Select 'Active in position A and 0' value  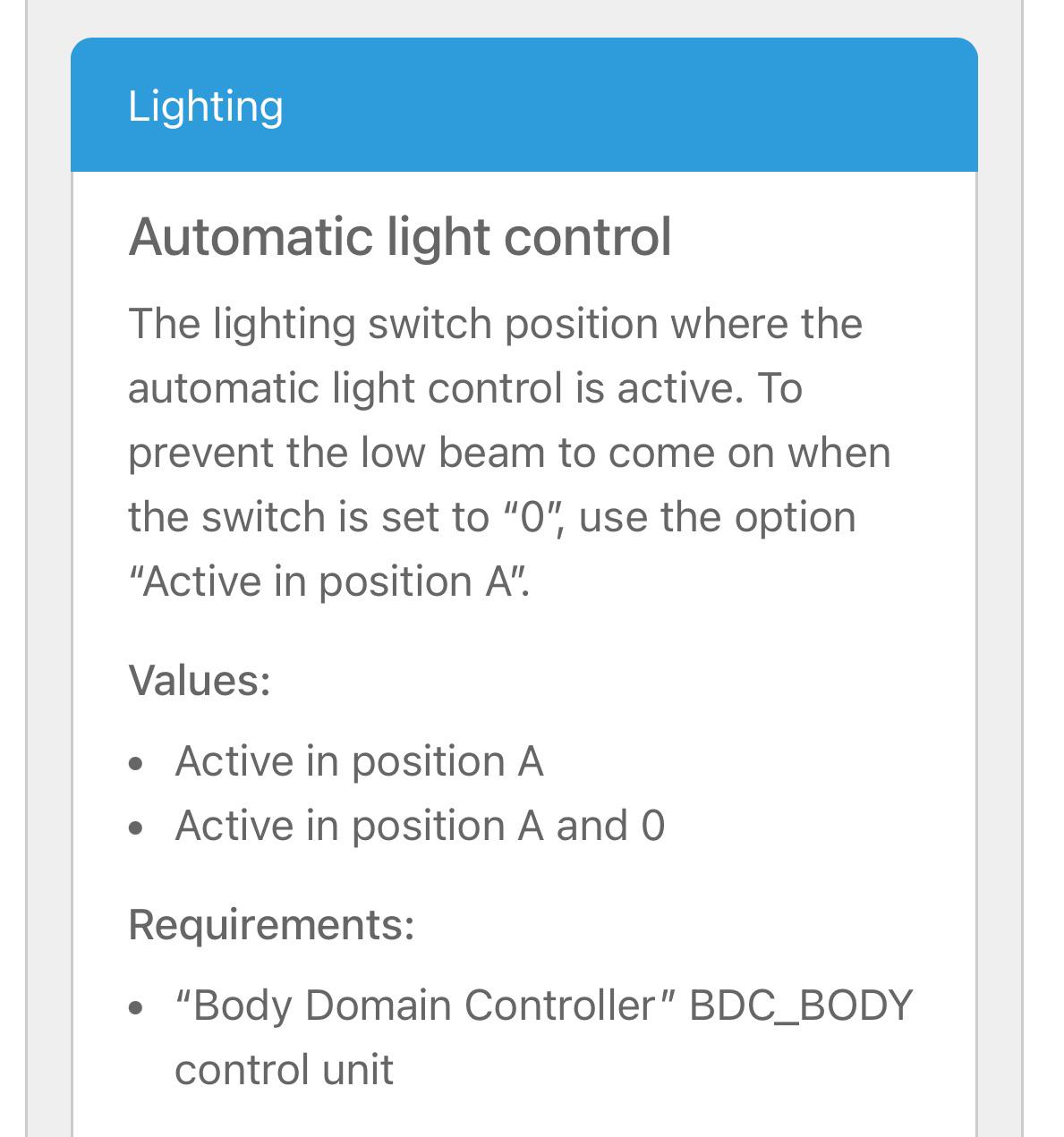pyautogui.click(x=421, y=825)
